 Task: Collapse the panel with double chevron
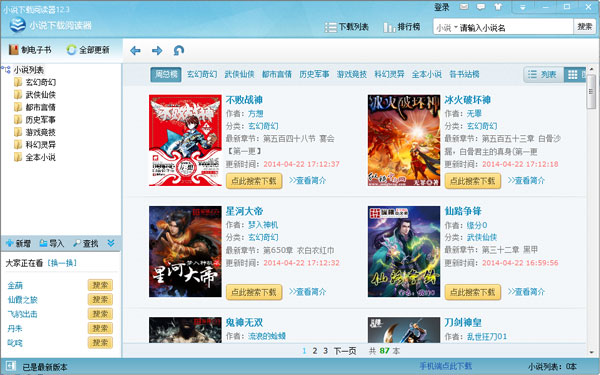[111, 243]
